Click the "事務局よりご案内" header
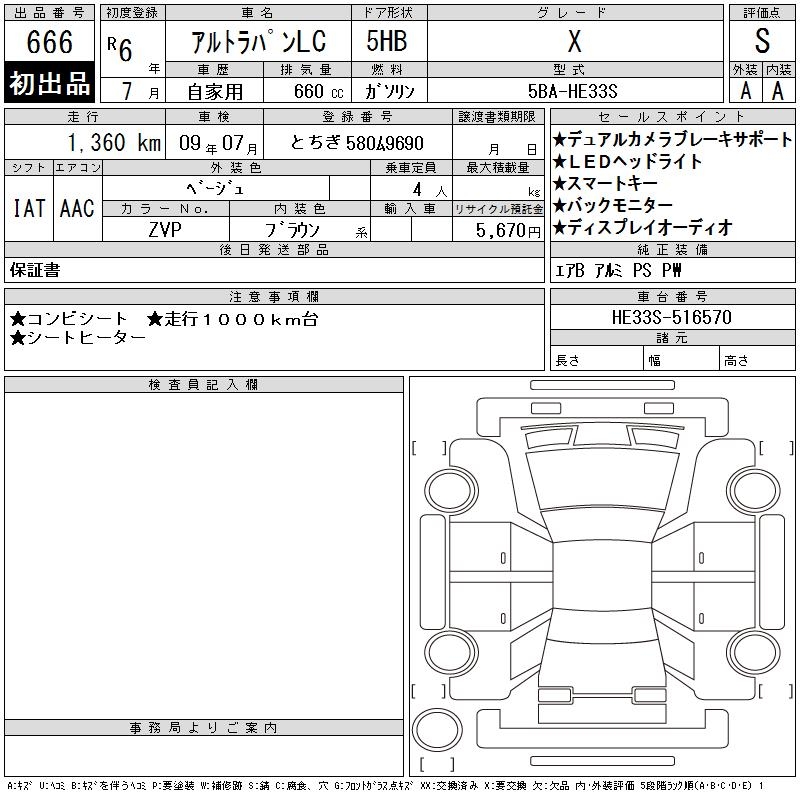 [x=204, y=728]
